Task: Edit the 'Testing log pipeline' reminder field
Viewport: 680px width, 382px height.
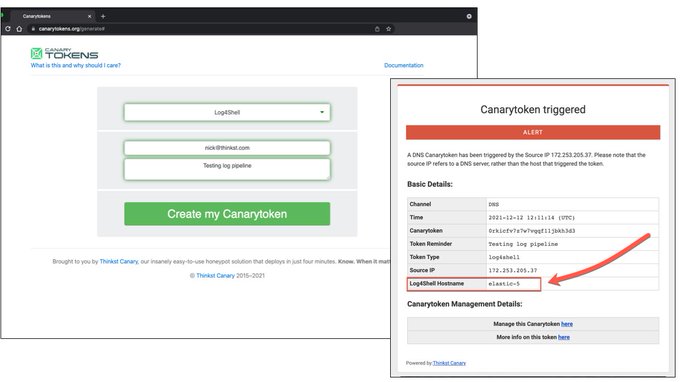Action: point(227,169)
